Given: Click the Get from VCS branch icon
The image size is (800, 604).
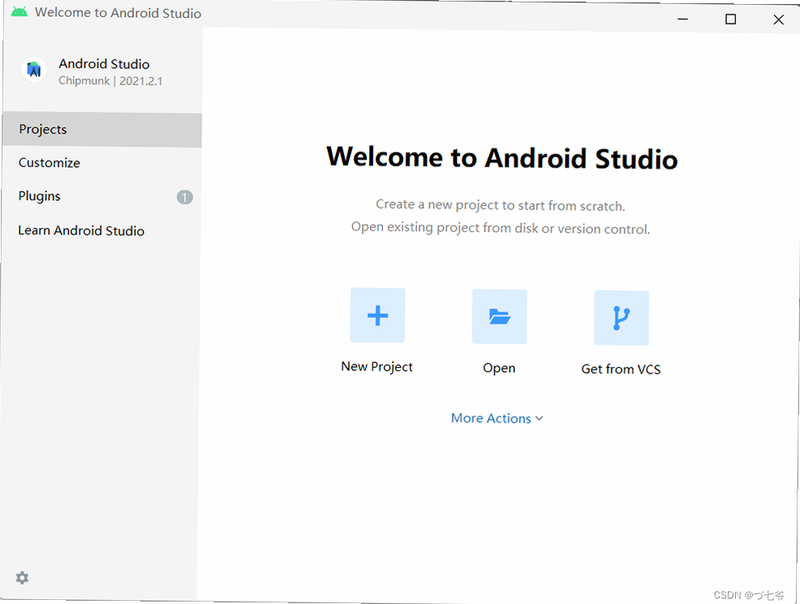Looking at the screenshot, I should click(621, 318).
